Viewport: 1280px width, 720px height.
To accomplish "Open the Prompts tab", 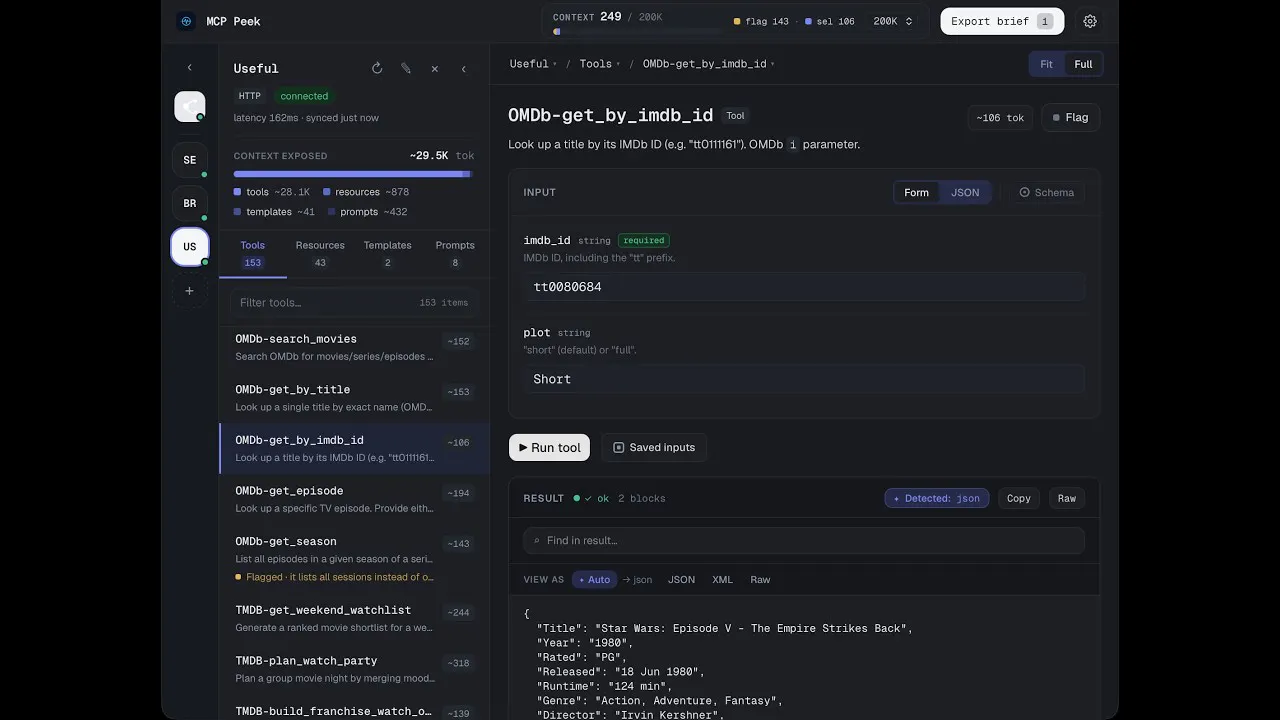I will tap(455, 253).
